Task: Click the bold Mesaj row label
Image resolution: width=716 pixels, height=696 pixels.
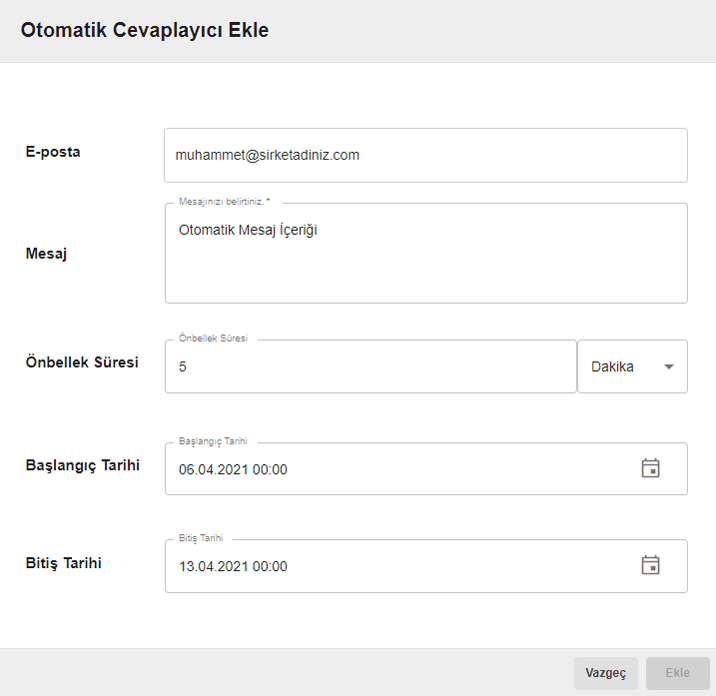Action: (46, 253)
